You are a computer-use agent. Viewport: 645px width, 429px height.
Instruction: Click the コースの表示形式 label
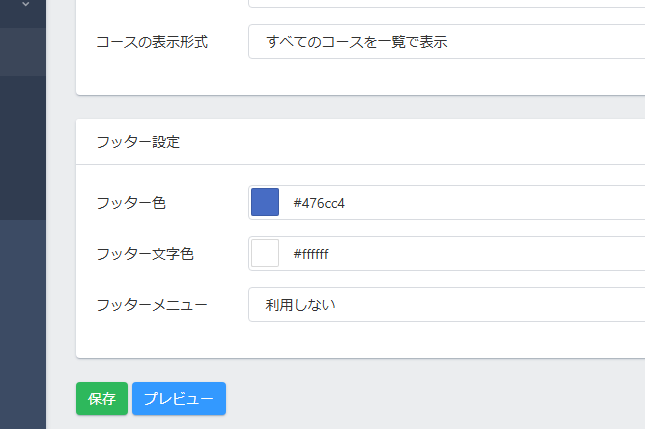point(152,43)
